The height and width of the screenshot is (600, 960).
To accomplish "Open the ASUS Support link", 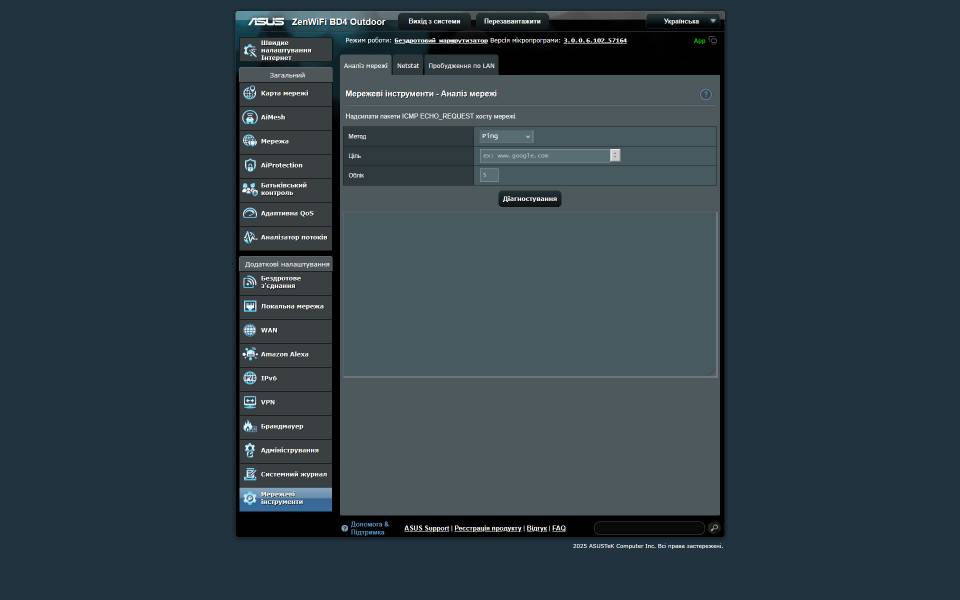I will pos(426,528).
